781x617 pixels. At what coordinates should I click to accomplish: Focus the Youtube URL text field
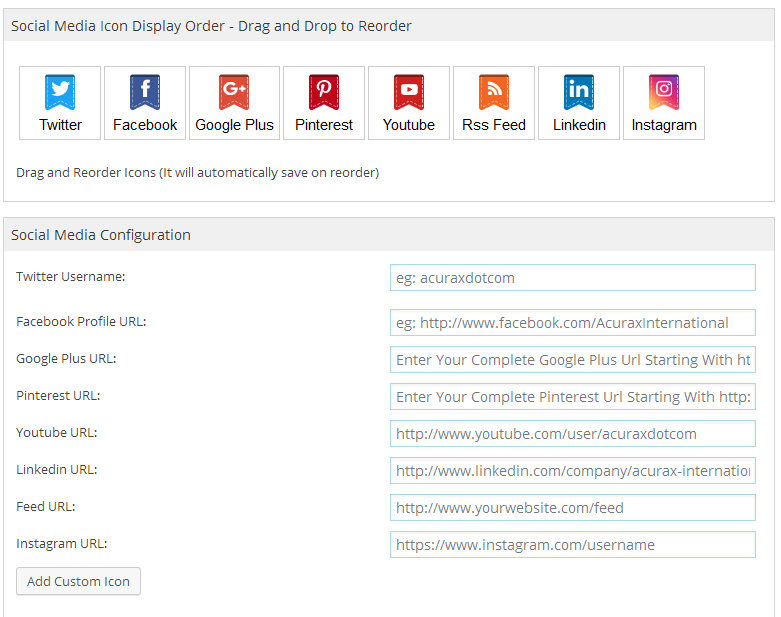[x=572, y=434]
